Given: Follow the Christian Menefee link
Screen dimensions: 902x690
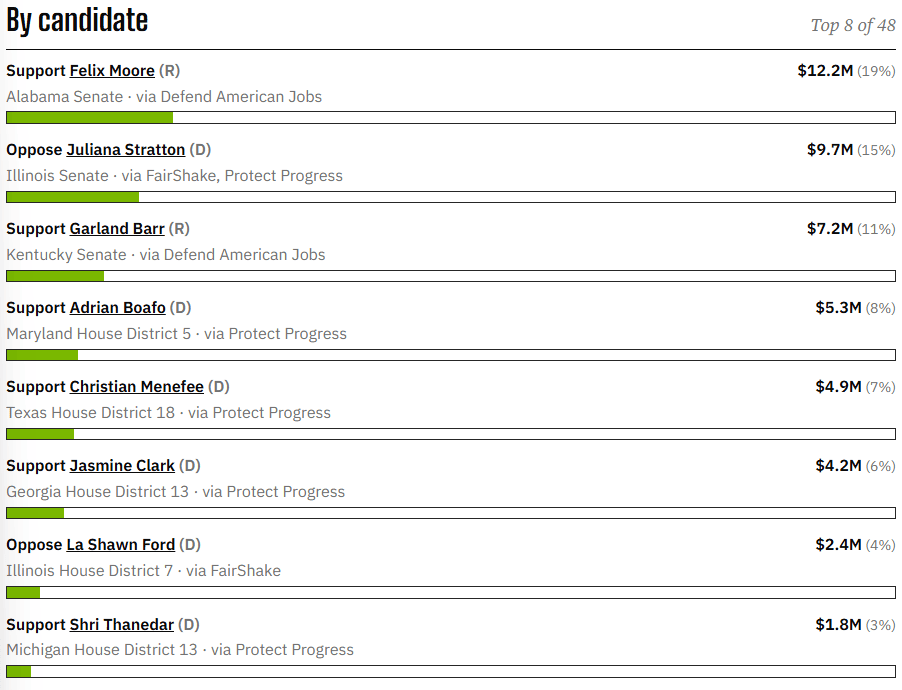Looking at the screenshot, I should click(136, 387).
